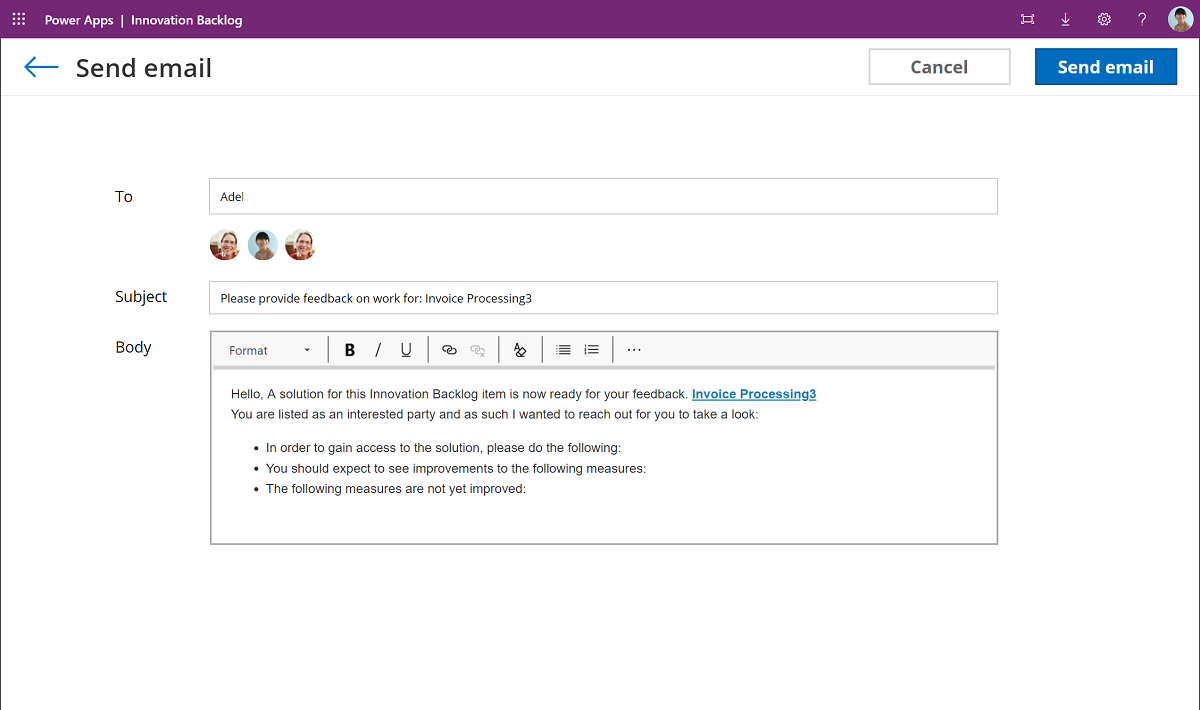Click the download icon in header
Viewport: 1200px width, 710px height.
click(1066, 19)
